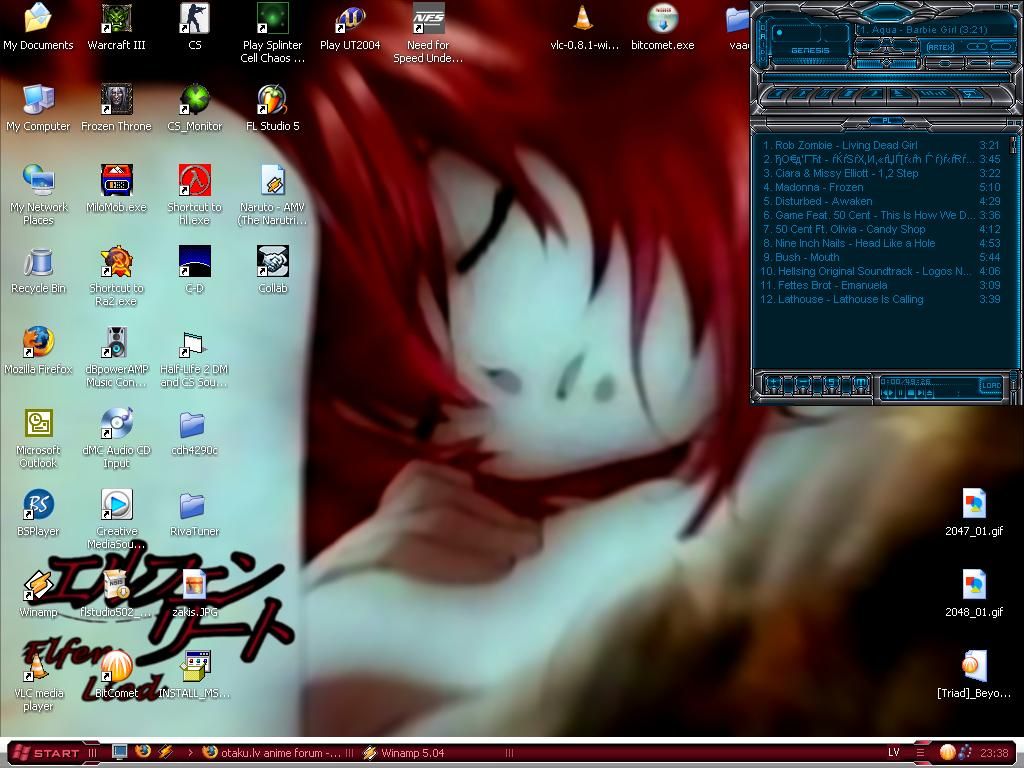Adjust the Winamp volume slider
The width and height of the screenshot is (1024, 768).
pyautogui.click(x=887, y=63)
